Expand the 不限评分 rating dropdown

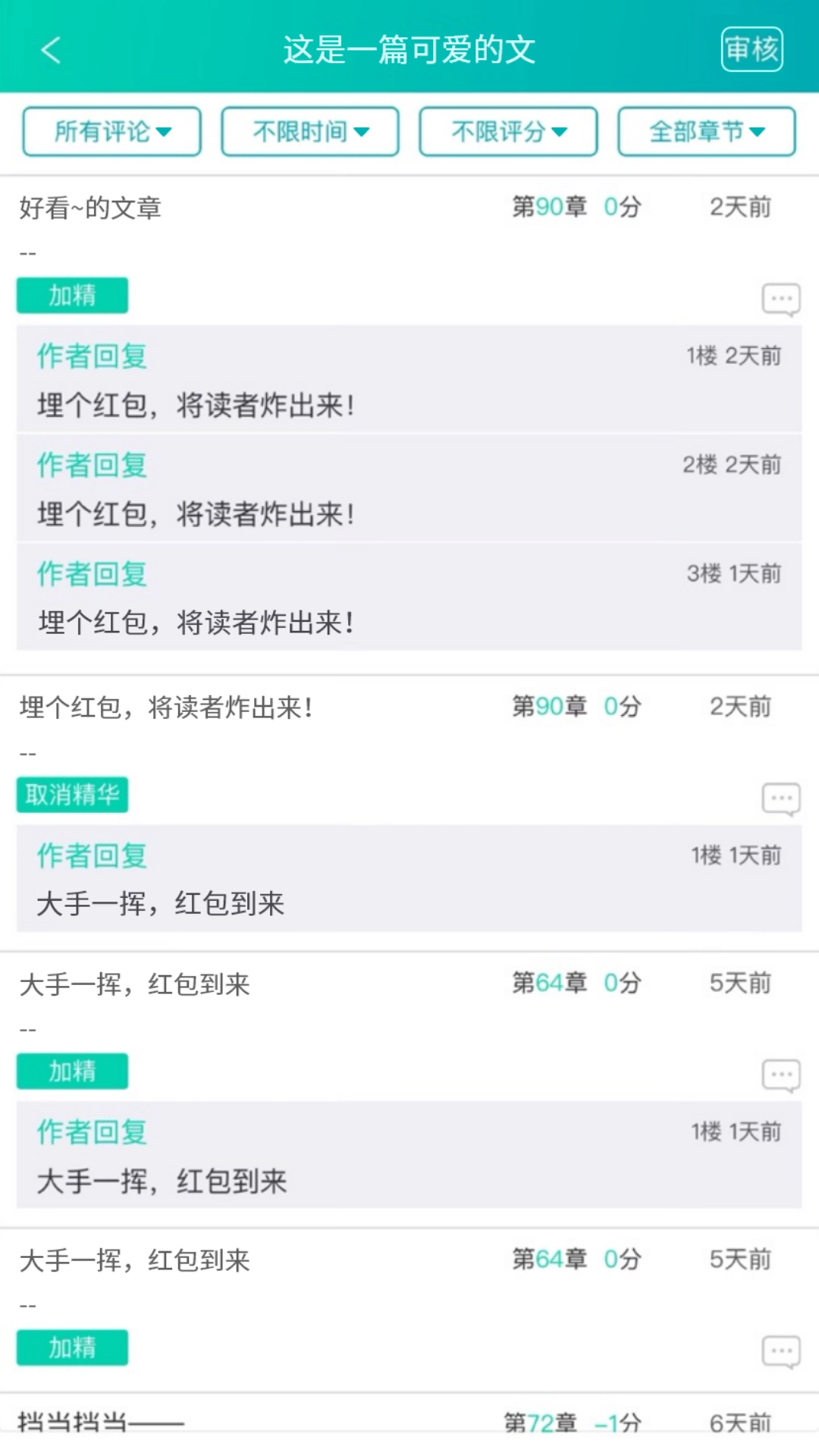pos(508,132)
